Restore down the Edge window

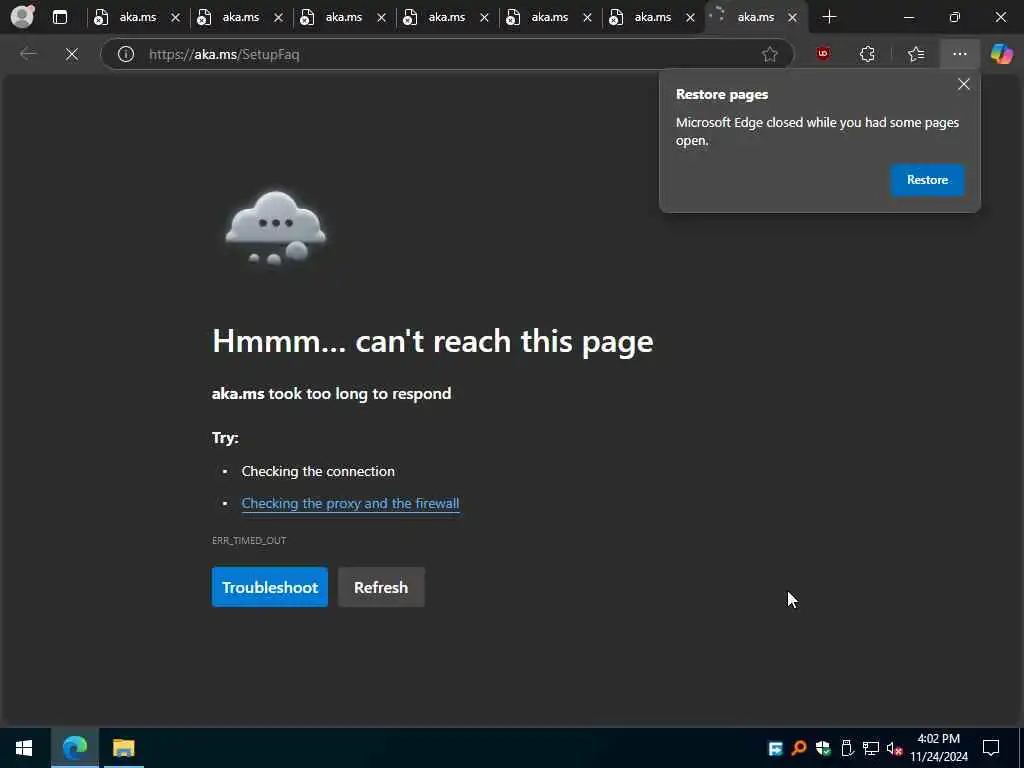pyautogui.click(x=954, y=17)
